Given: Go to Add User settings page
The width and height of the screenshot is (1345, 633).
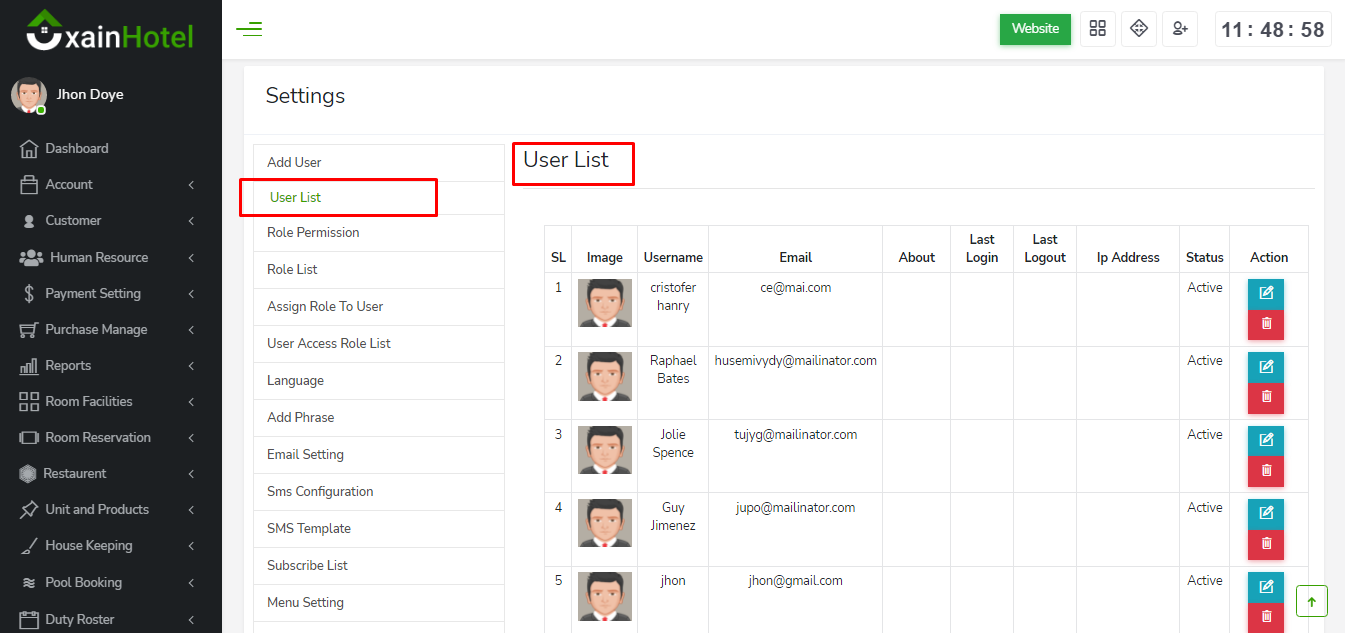Looking at the screenshot, I should click(294, 162).
